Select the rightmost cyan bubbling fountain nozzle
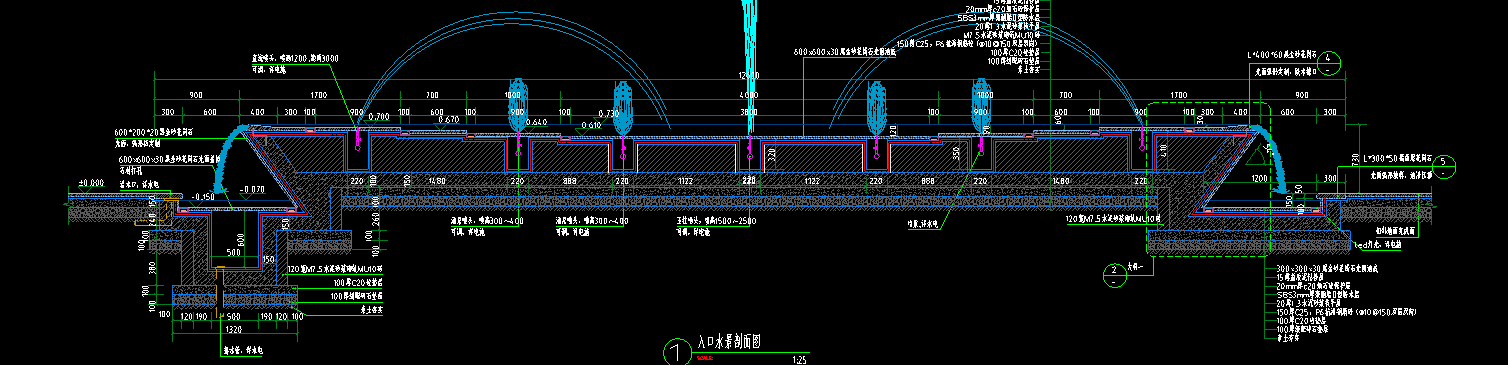The image size is (1508, 365). [982, 105]
